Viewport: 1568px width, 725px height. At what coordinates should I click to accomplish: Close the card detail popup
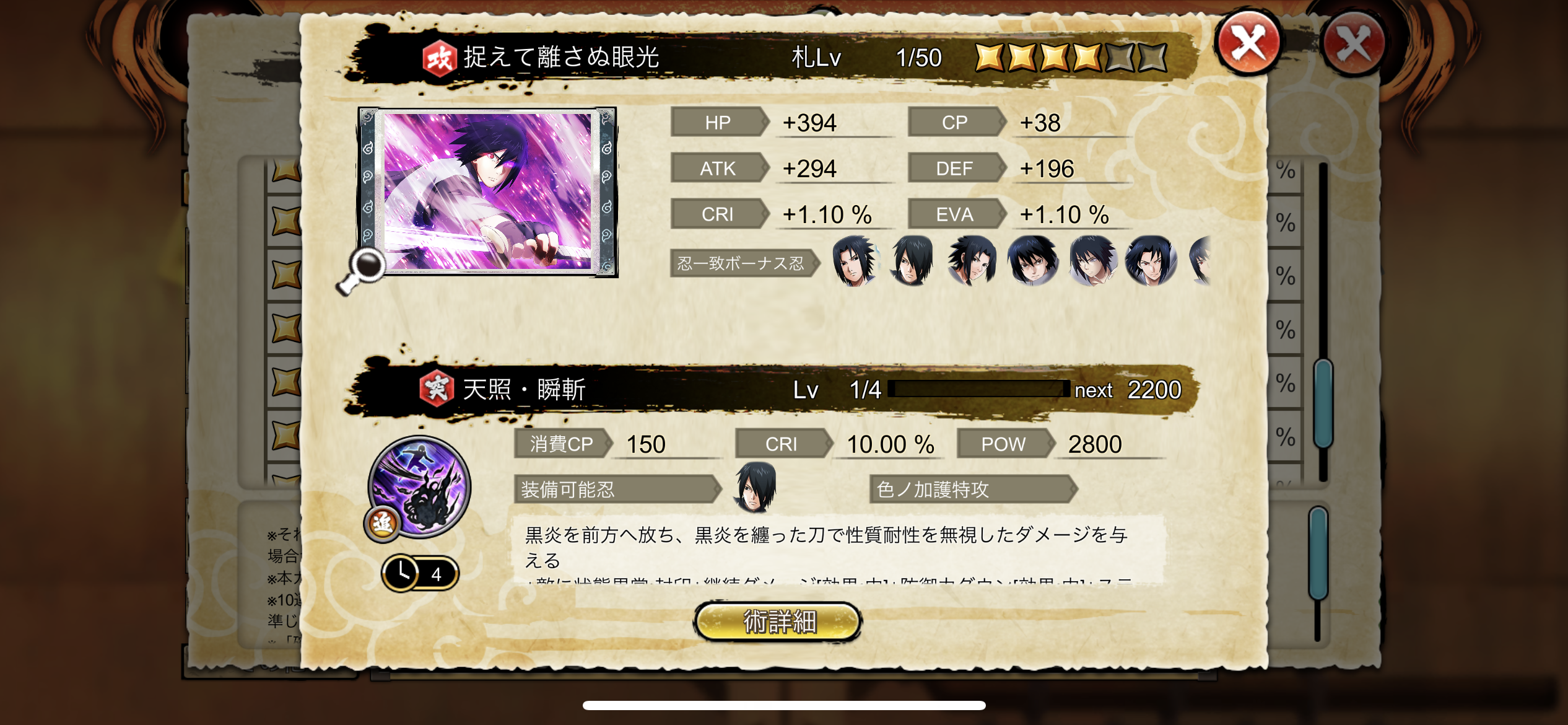coord(1249,43)
